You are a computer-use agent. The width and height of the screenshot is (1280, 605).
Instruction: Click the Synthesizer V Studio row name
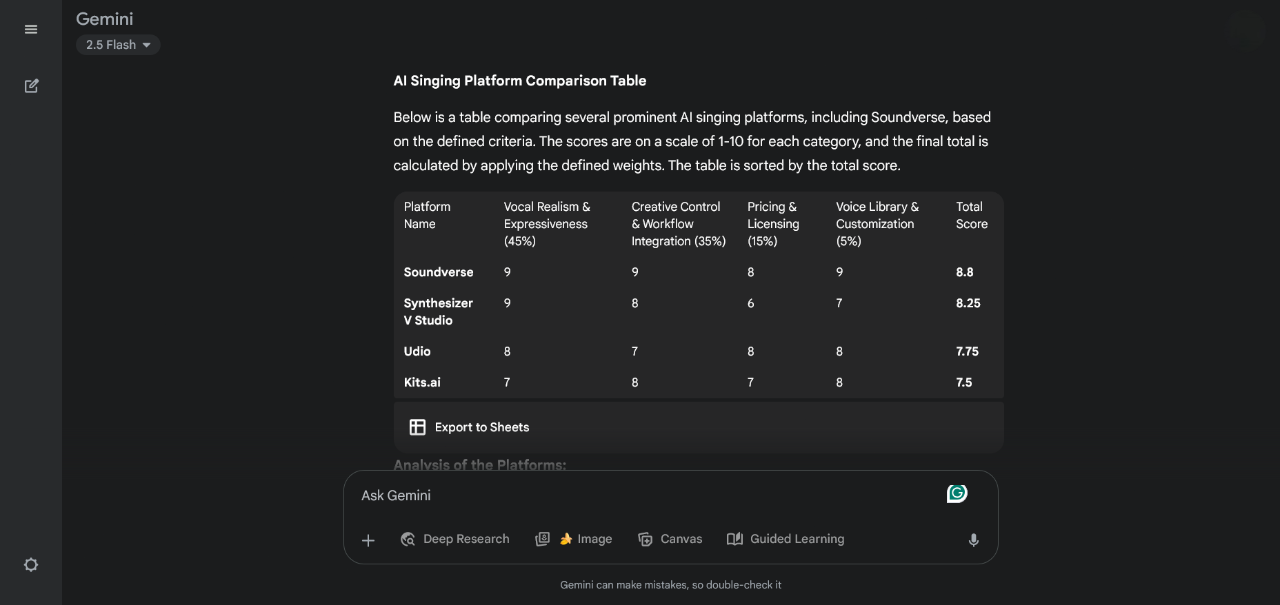pyautogui.click(x=438, y=311)
